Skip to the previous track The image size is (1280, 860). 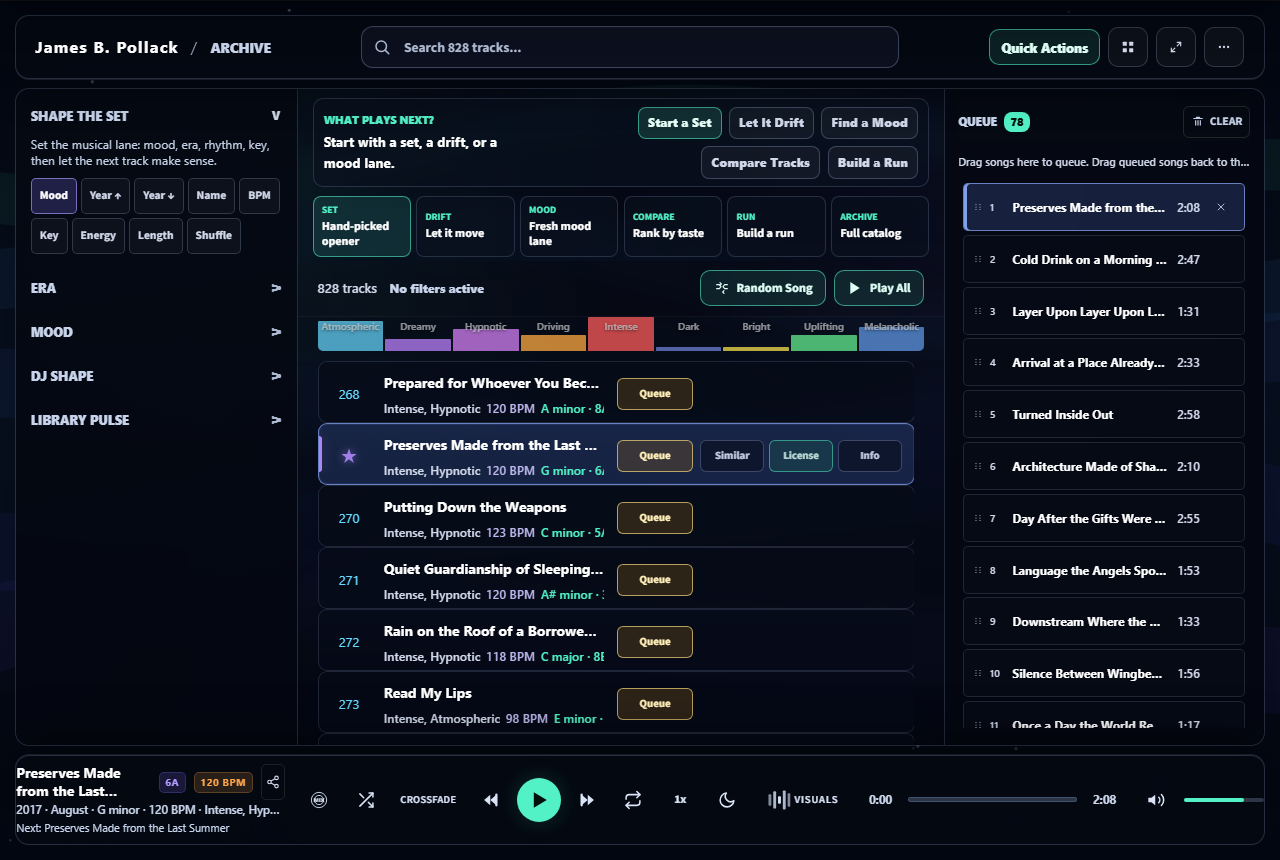pyautogui.click(x=491, y=800)
